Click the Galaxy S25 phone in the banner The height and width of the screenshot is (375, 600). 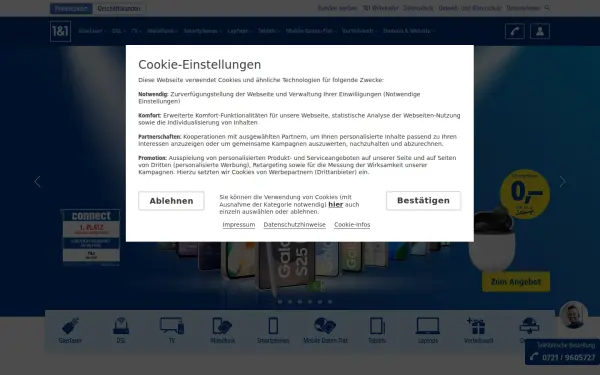(x=287, y=266)
